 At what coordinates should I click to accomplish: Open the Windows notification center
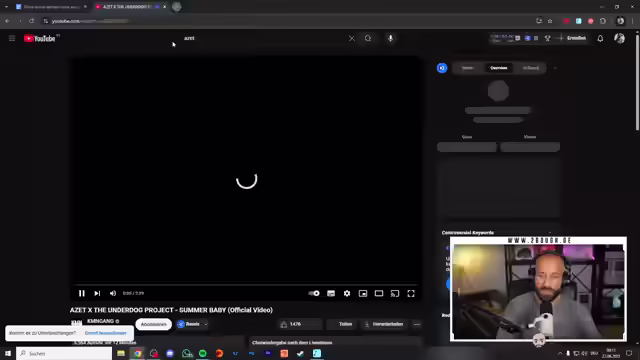pos(629,353)
